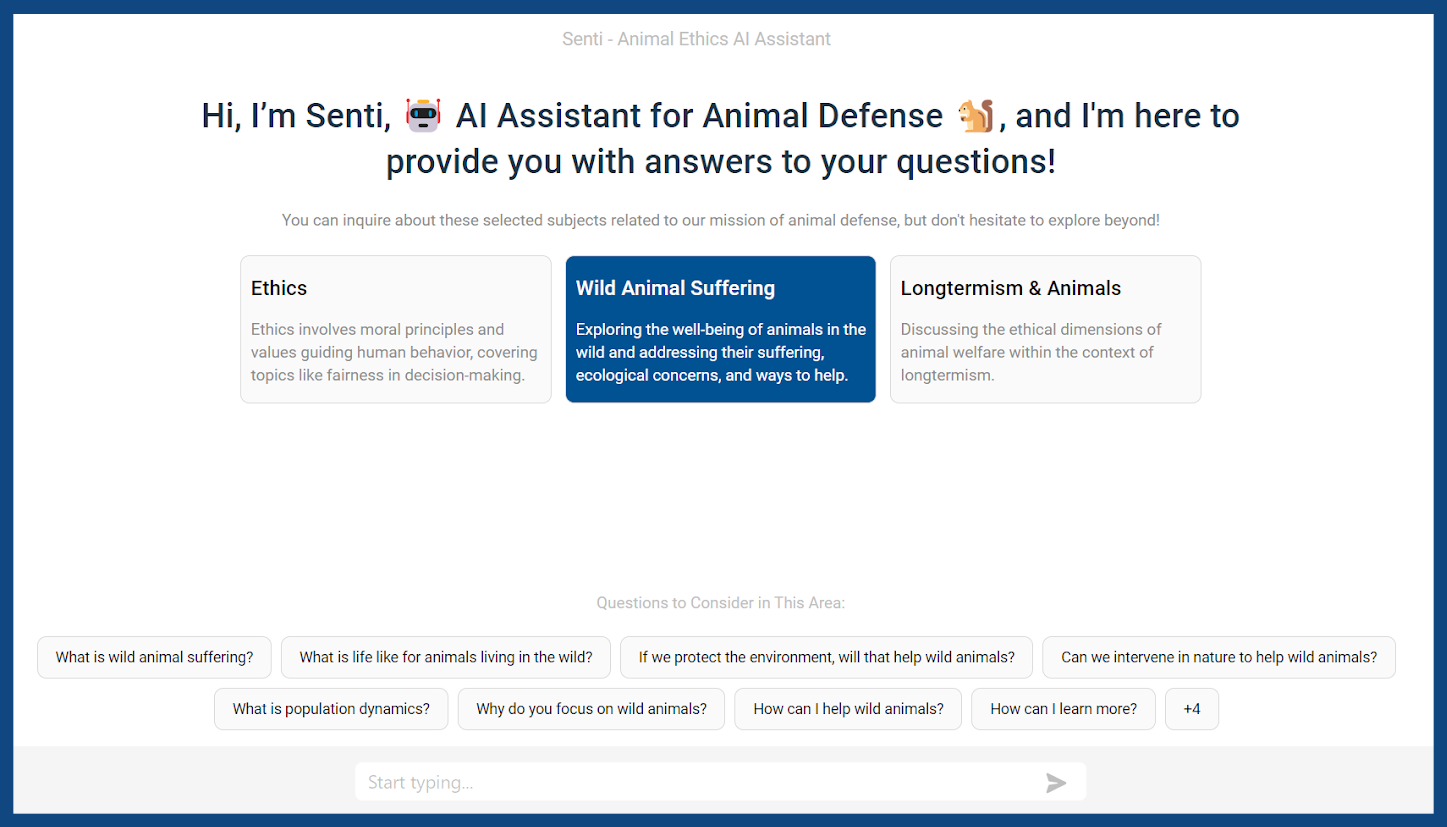Click "Questions to Consider in This Area" label
This screenshot has height=827, width=1447.
click(721, 603)
